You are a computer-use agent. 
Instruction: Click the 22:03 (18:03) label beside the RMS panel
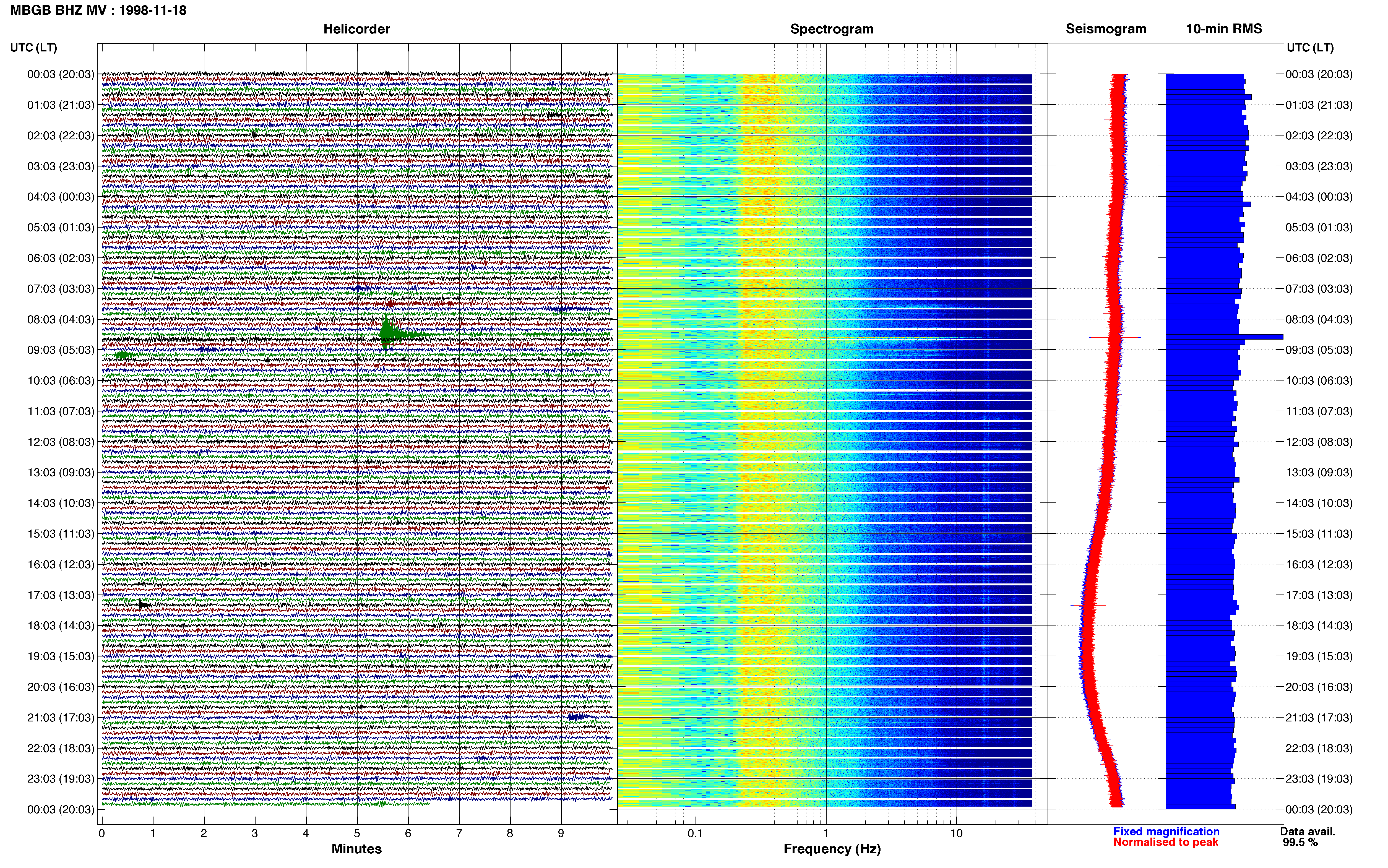point(1319,749)
